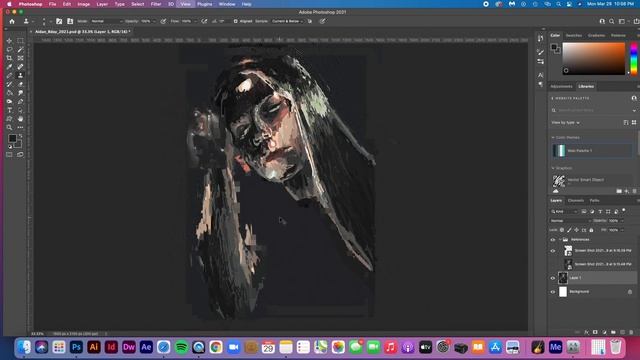Viewport: 640px width, 360px height.
Task: Toggle Lock all padlock icon
Action: click(591, 230)
